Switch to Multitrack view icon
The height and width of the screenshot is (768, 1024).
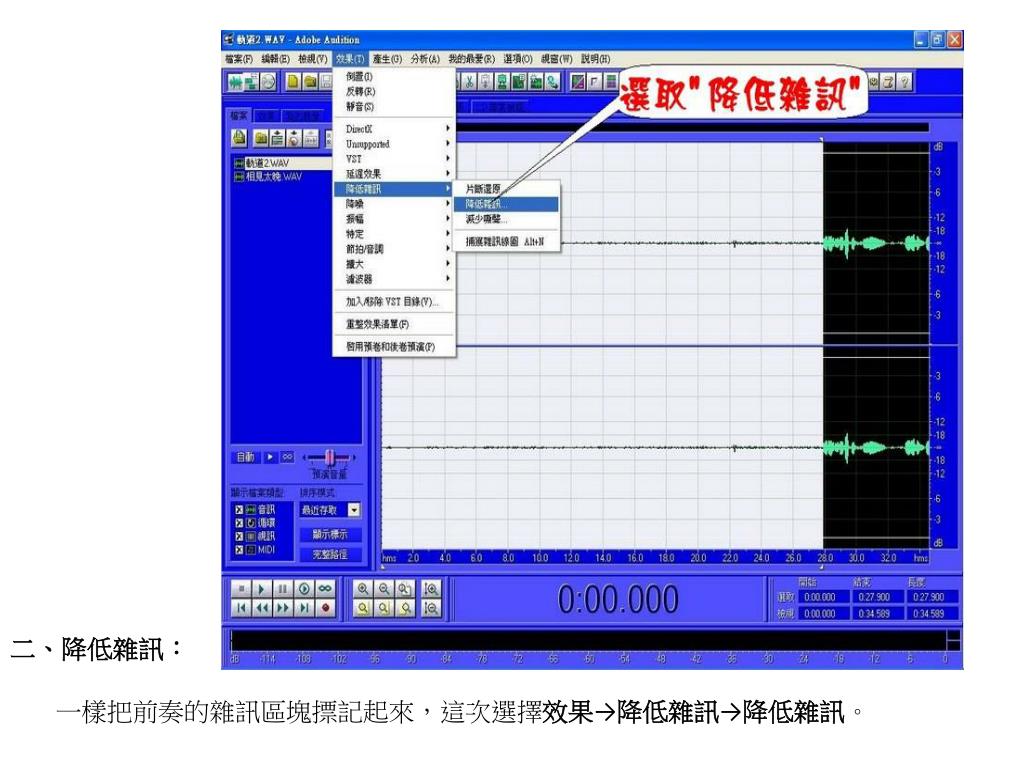point(251,82)
